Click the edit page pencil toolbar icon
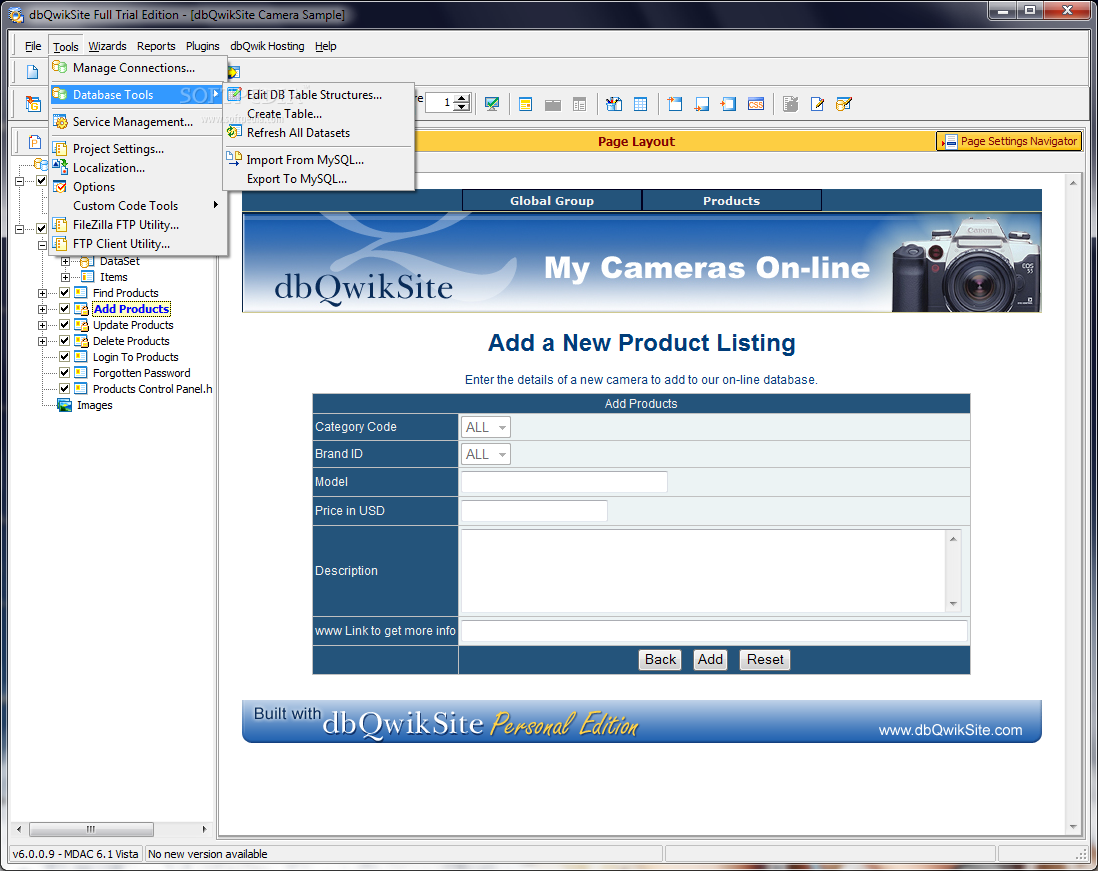This screenshot has width=1098, height=871. (817, 104)
